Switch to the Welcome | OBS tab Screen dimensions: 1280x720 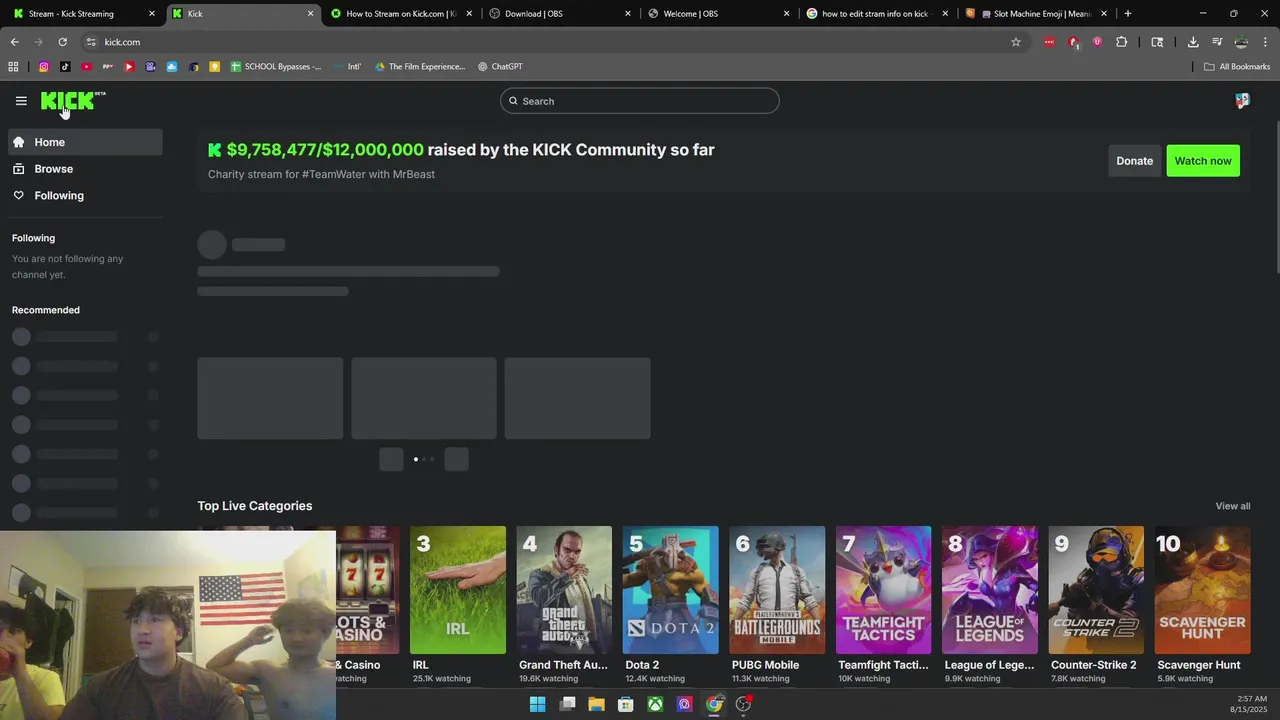point(718,14)
